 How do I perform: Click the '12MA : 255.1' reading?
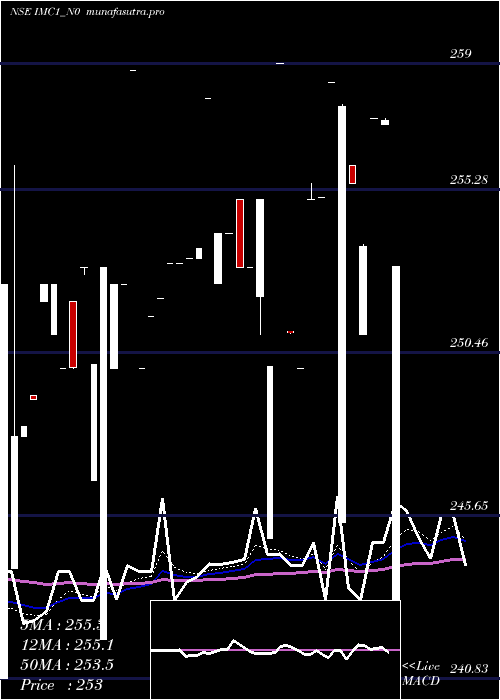(x=67, y=645)
